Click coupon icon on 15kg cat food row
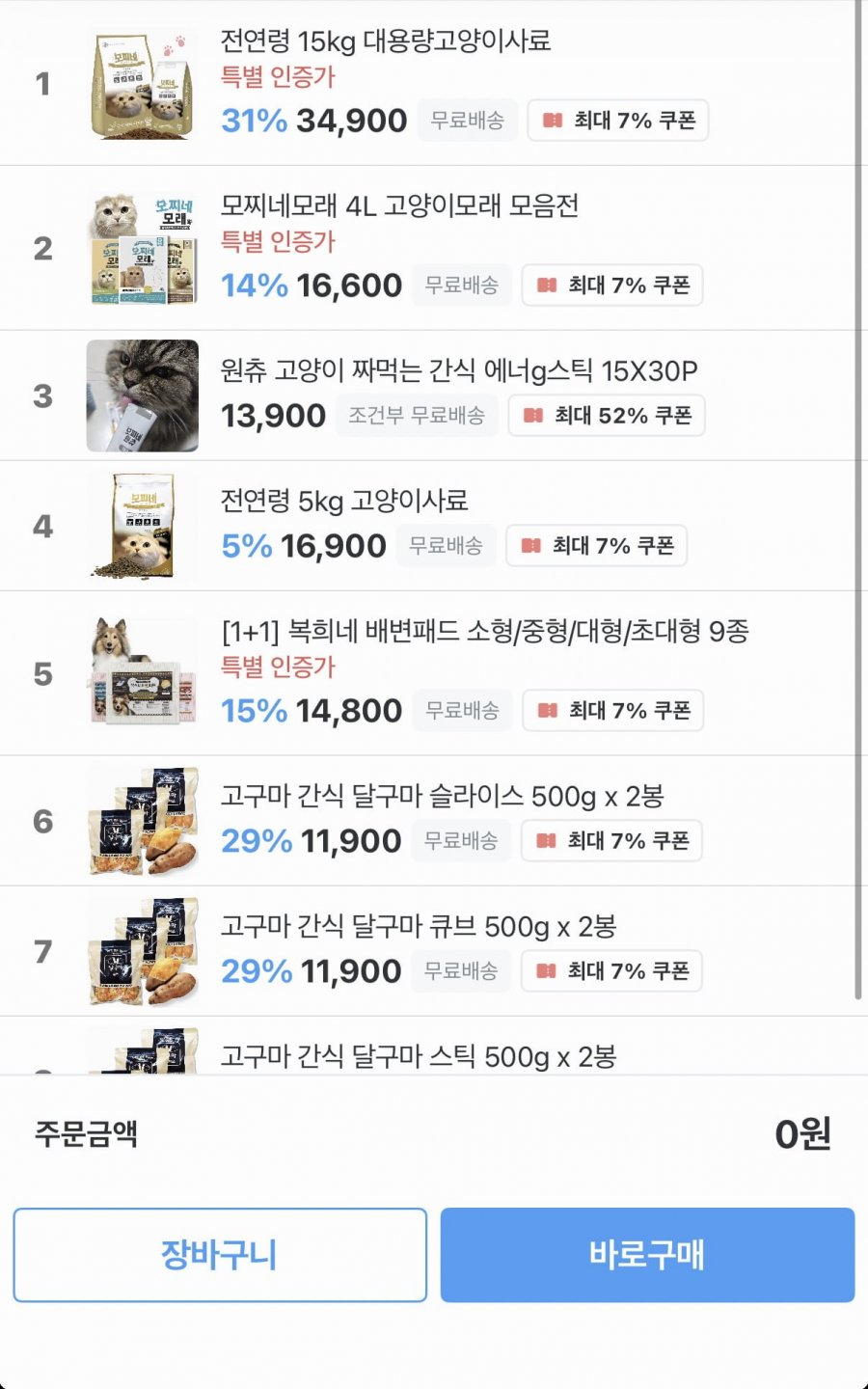The width and height of the screenshot is (868, 1389). (x=553, y=121)
